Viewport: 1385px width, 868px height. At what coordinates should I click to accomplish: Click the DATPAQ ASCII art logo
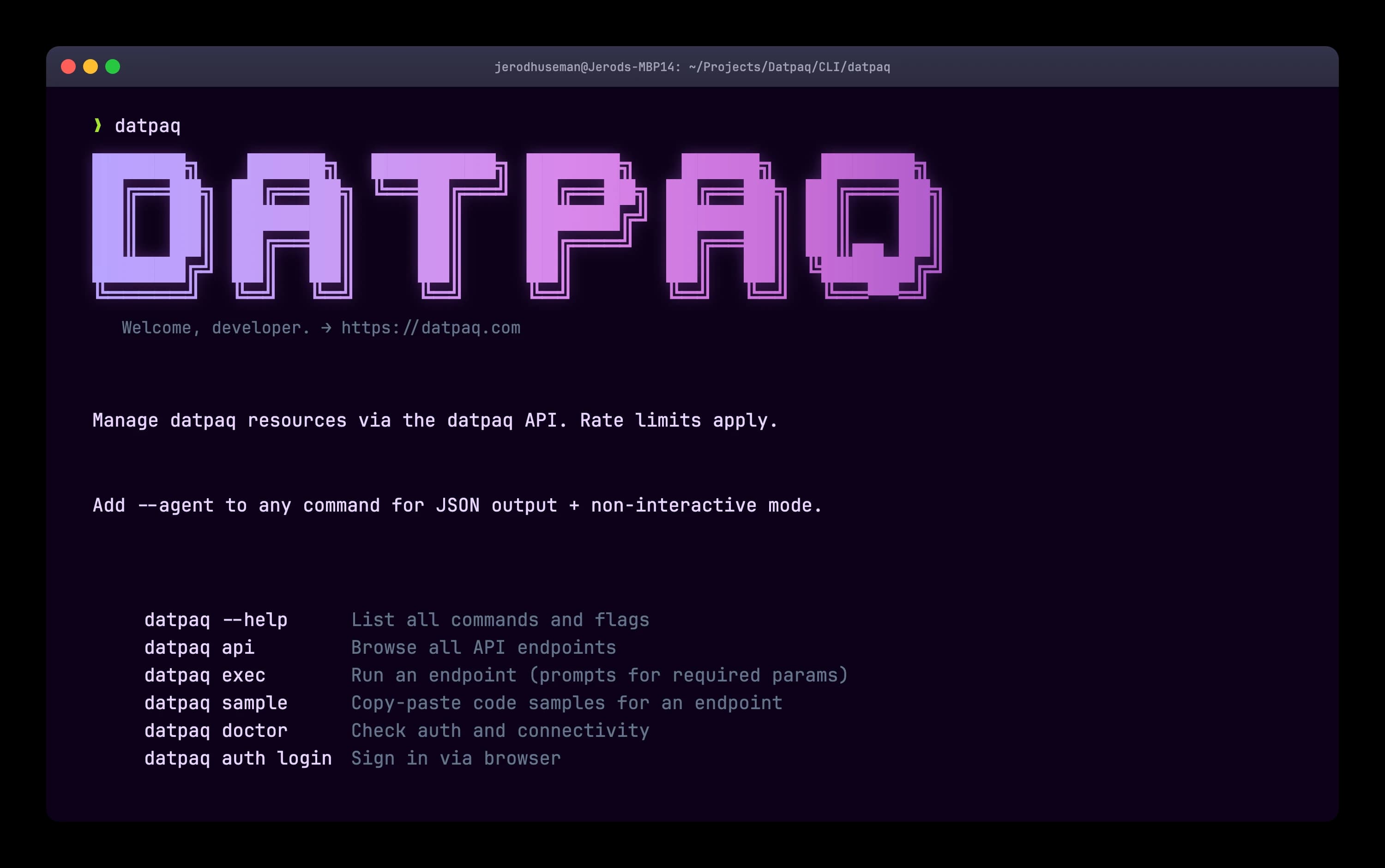517,226
